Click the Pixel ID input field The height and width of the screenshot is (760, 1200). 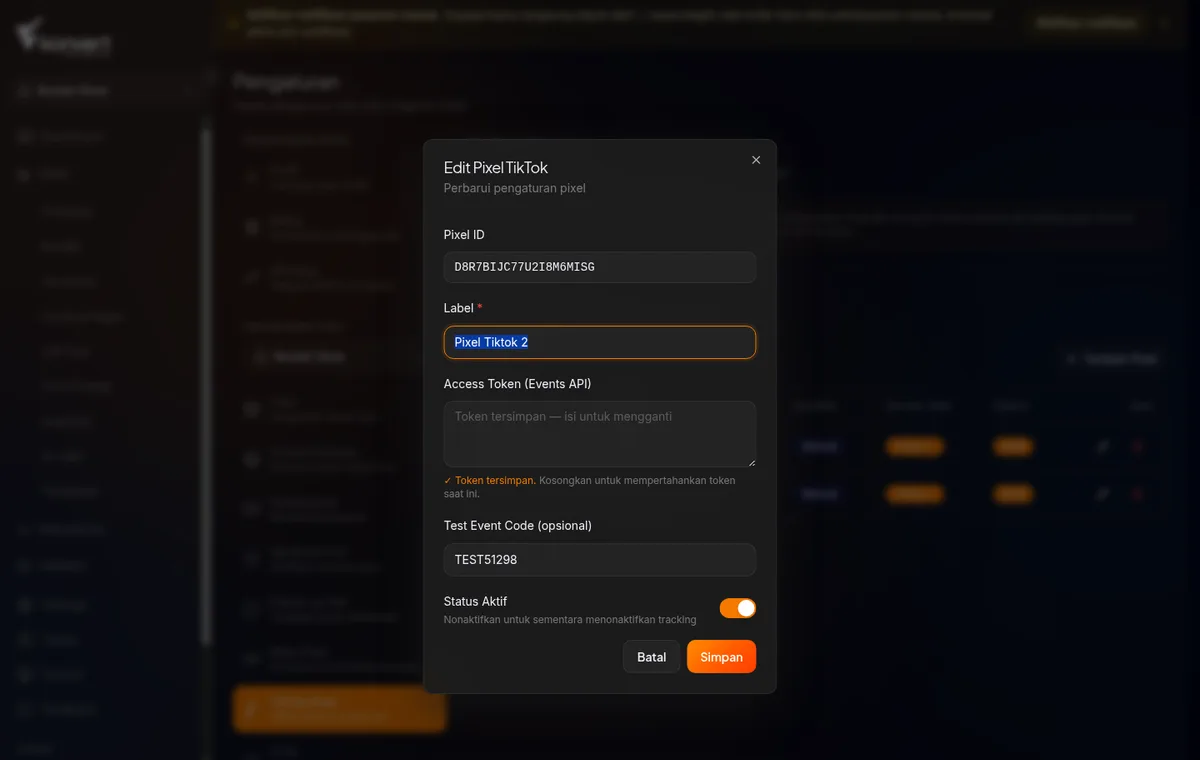600,267
